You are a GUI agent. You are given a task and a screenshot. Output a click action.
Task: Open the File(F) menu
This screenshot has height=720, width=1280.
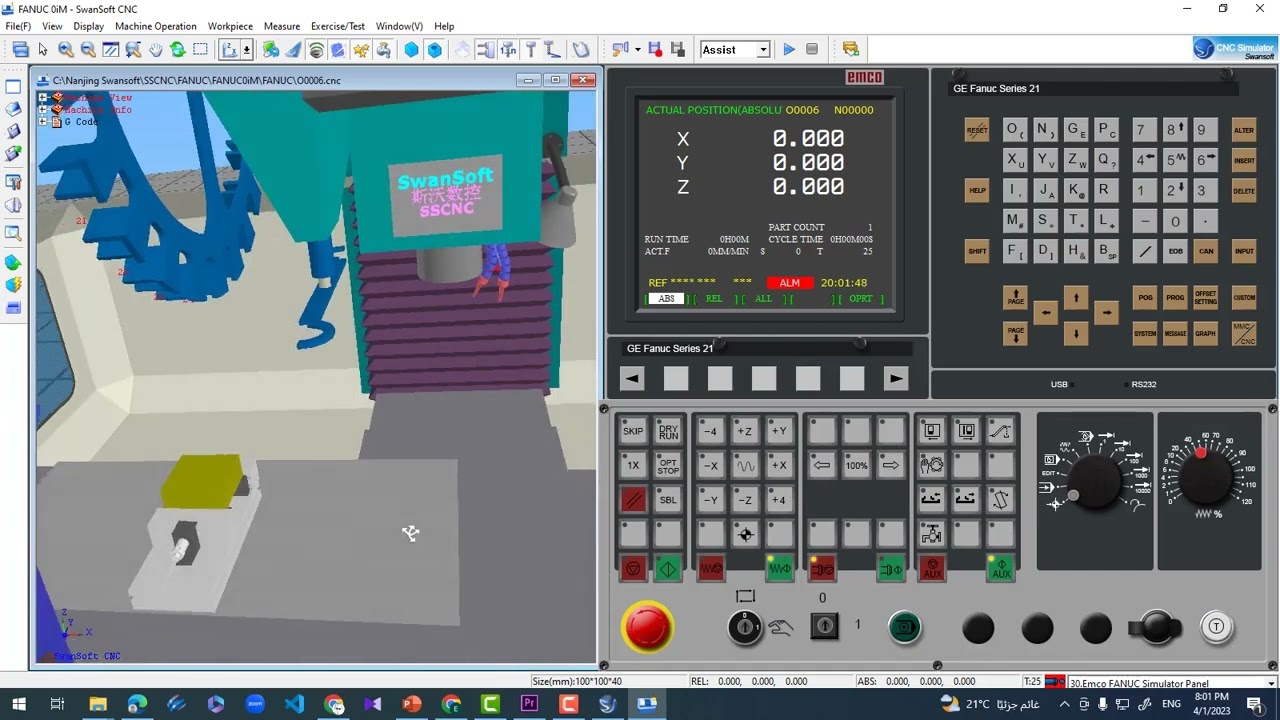click(x=18, y=26)
